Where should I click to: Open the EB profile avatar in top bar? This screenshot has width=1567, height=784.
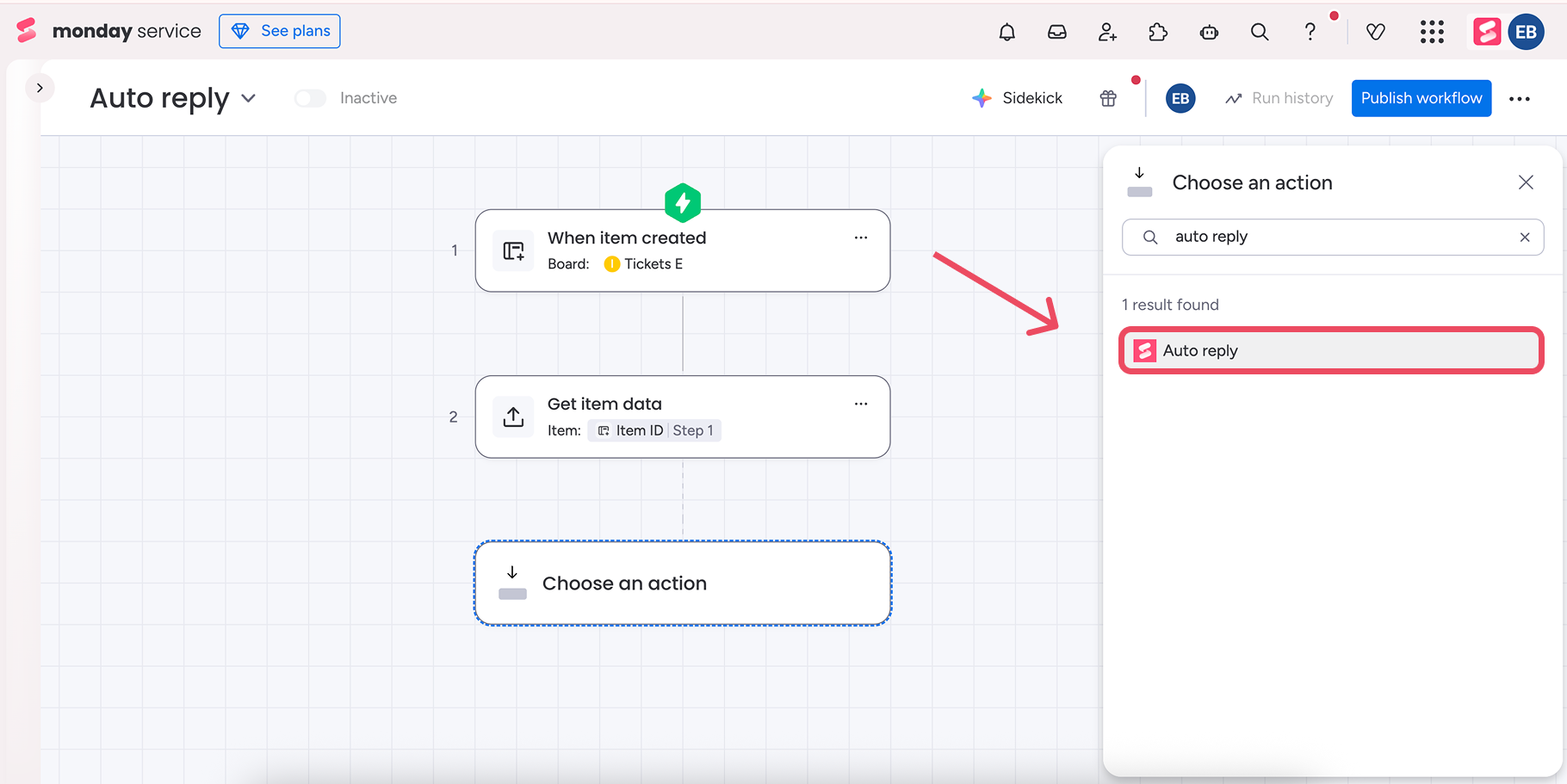(x=1526, y=32)
